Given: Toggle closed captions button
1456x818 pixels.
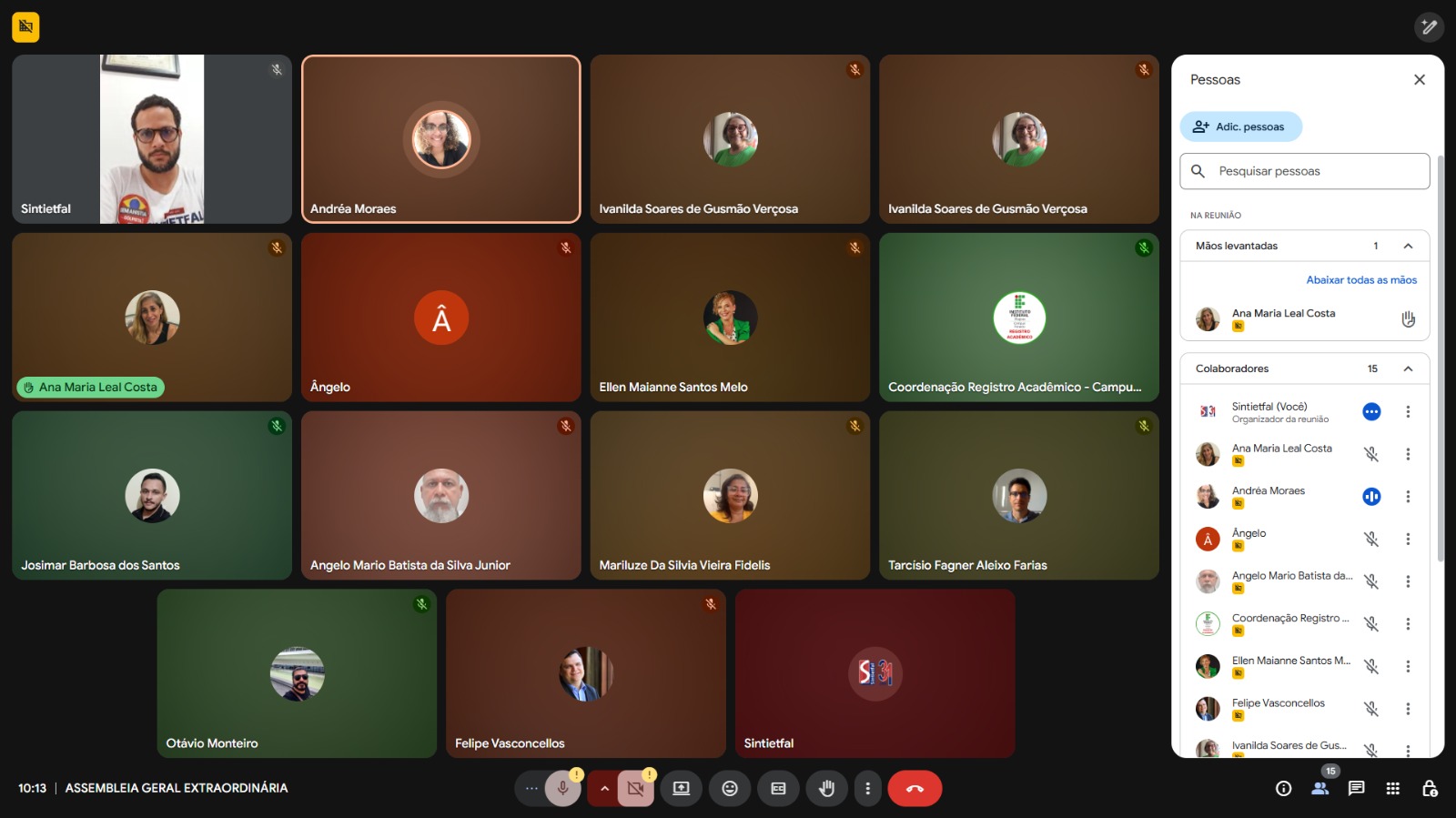Looking at the screenshot, I should 778,789.
